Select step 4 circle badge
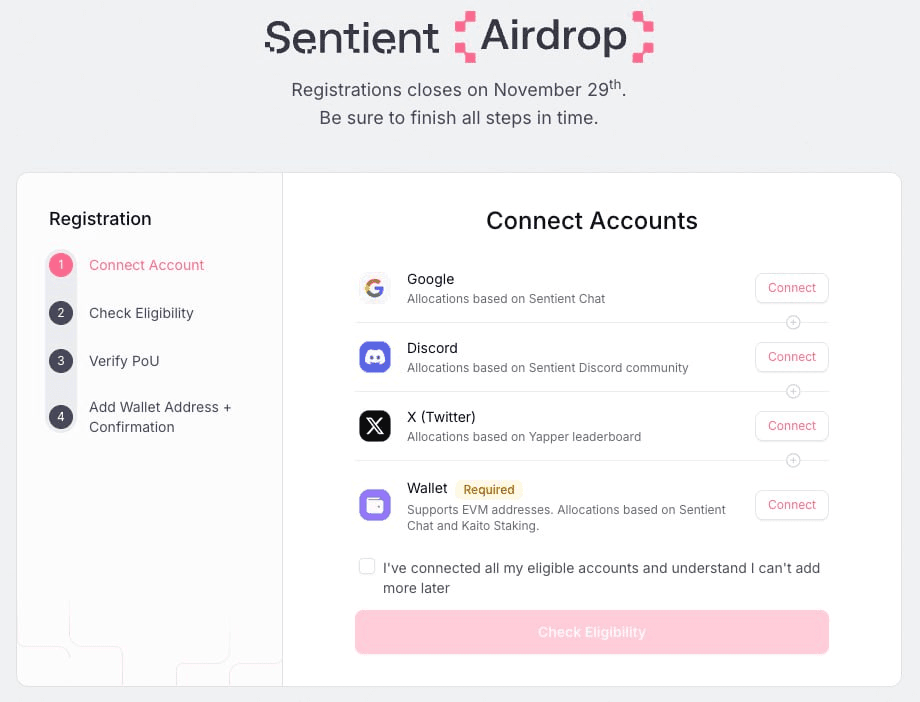Screen dimensions: 920x702 (61, 417)
